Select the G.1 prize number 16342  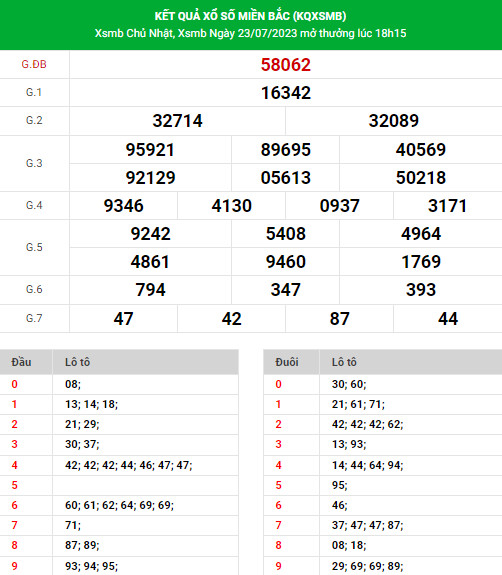[x=286, y=93]
